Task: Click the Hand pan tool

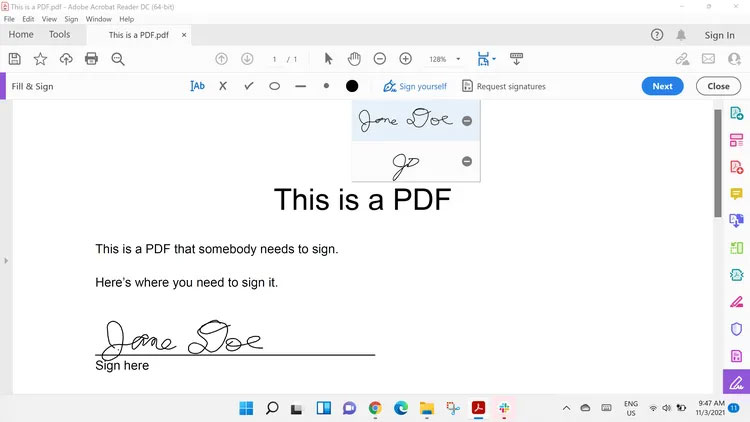Action: [x=354, y=60]
